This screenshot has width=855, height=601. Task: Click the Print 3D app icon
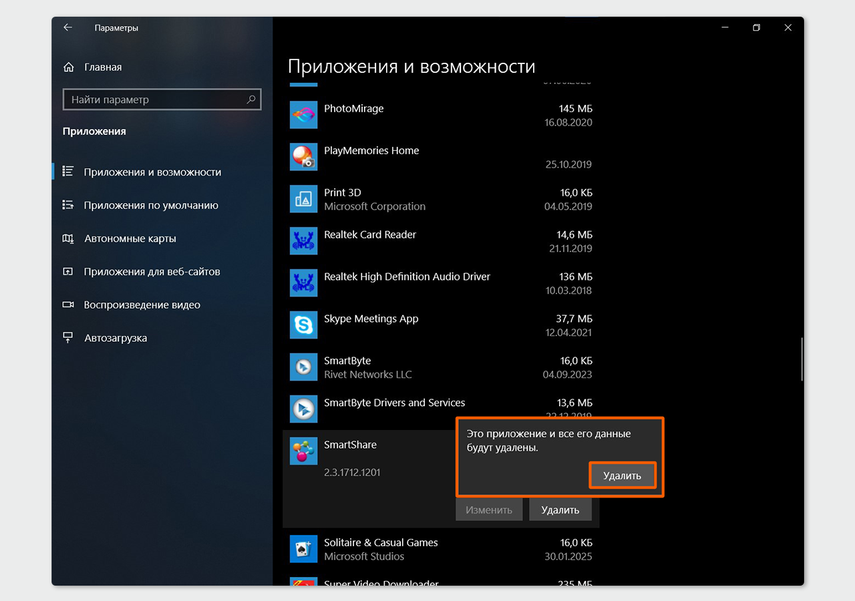303,199
